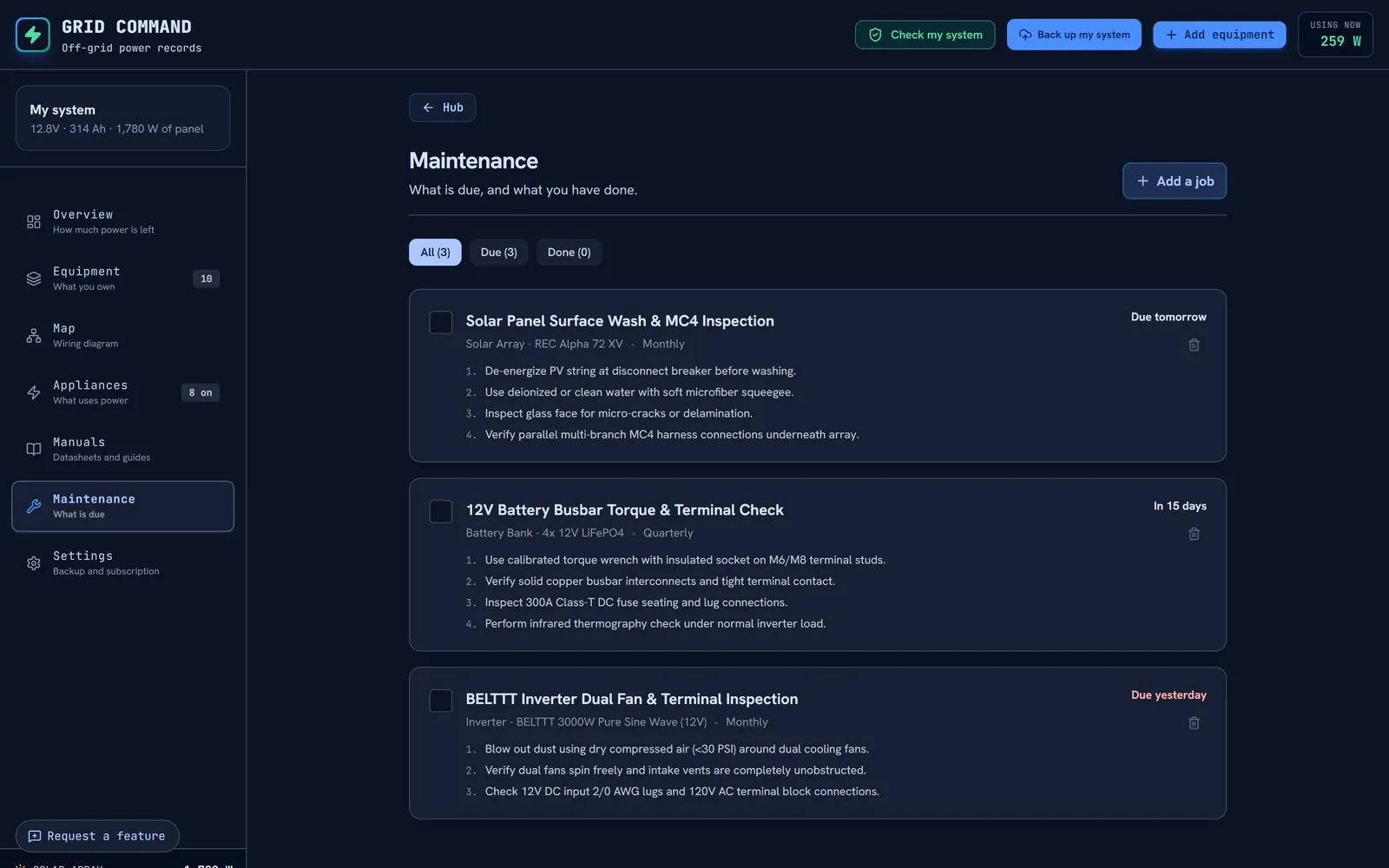Click the Equipment layers icon in sidebar
Viewport: 1389px width, 868px height.
point(34,279)
